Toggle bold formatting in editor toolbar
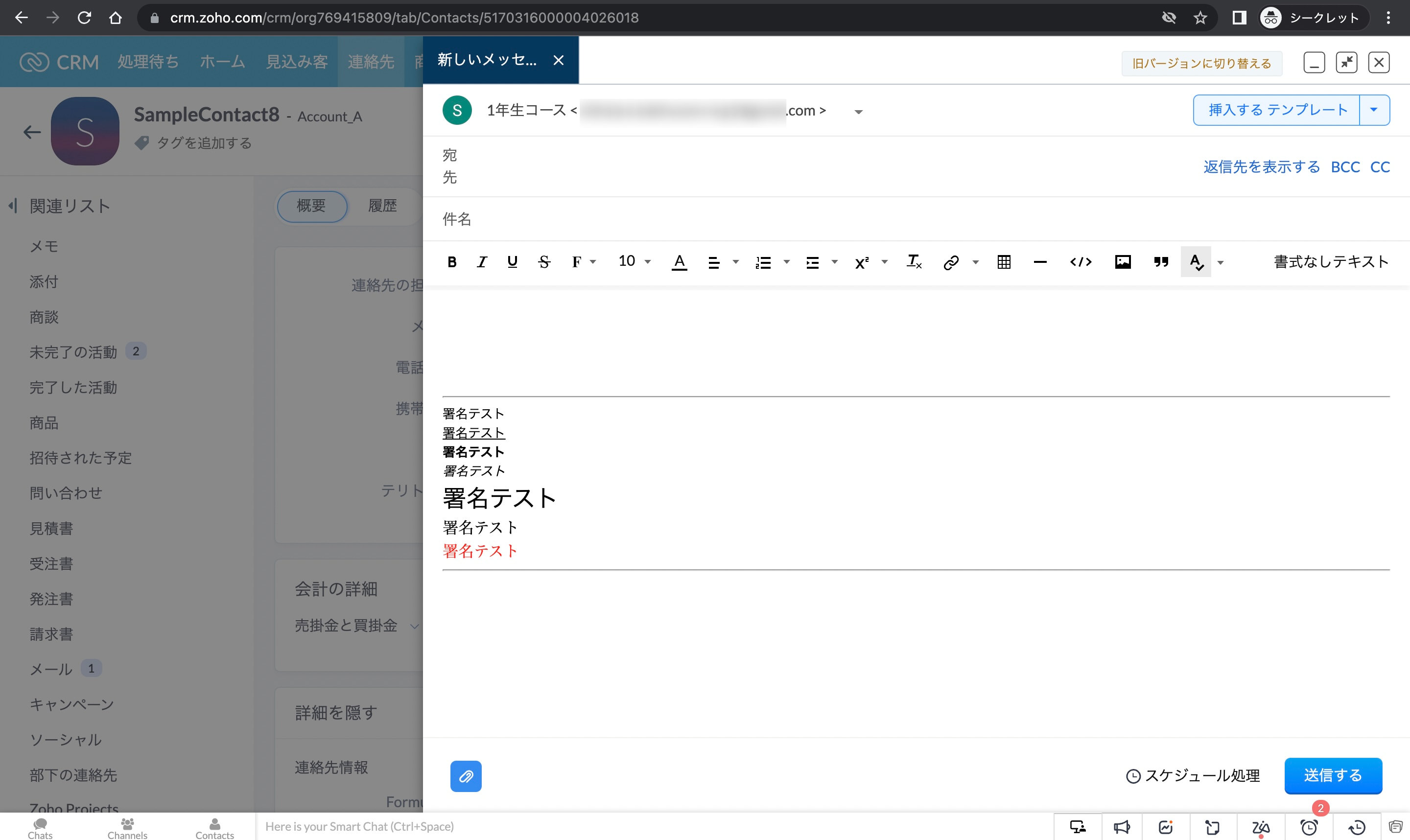The image size is (1410, 840). [452, 261]
